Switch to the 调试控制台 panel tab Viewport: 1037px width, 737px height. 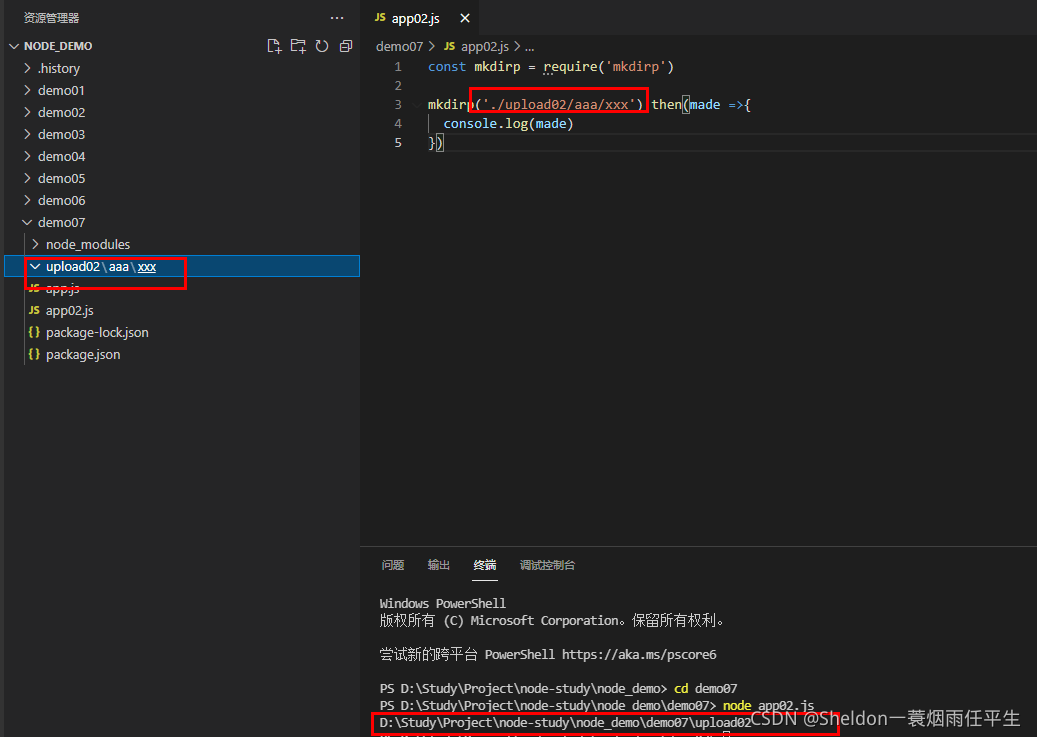pos(547,565)
